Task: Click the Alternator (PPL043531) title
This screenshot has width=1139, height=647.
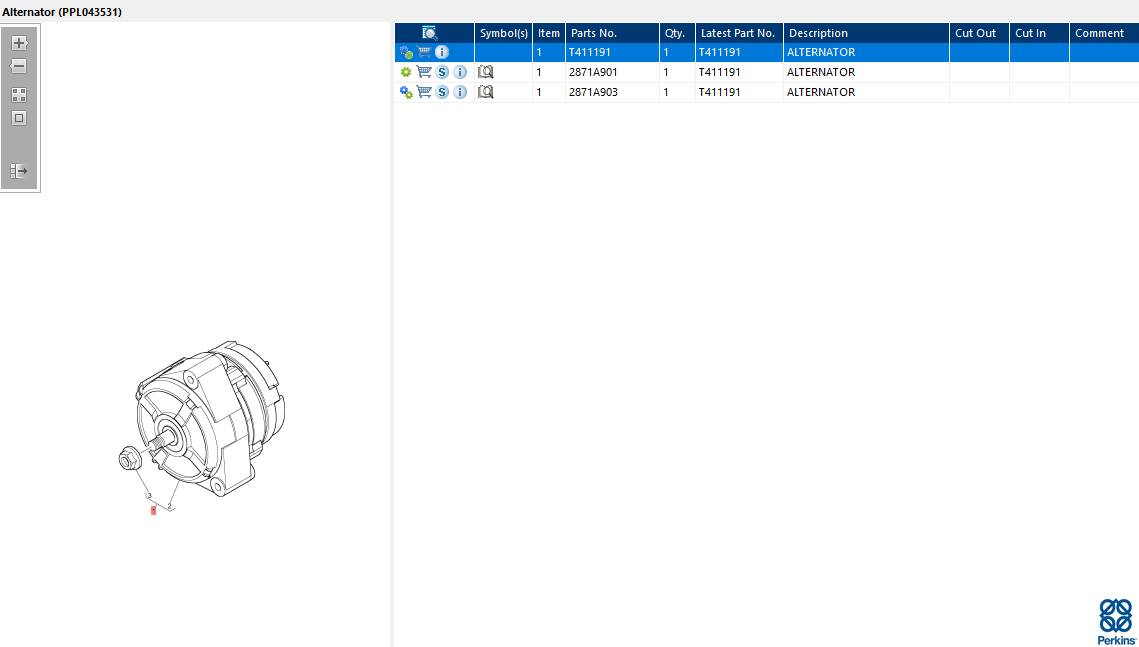Action: click(62, 12)
